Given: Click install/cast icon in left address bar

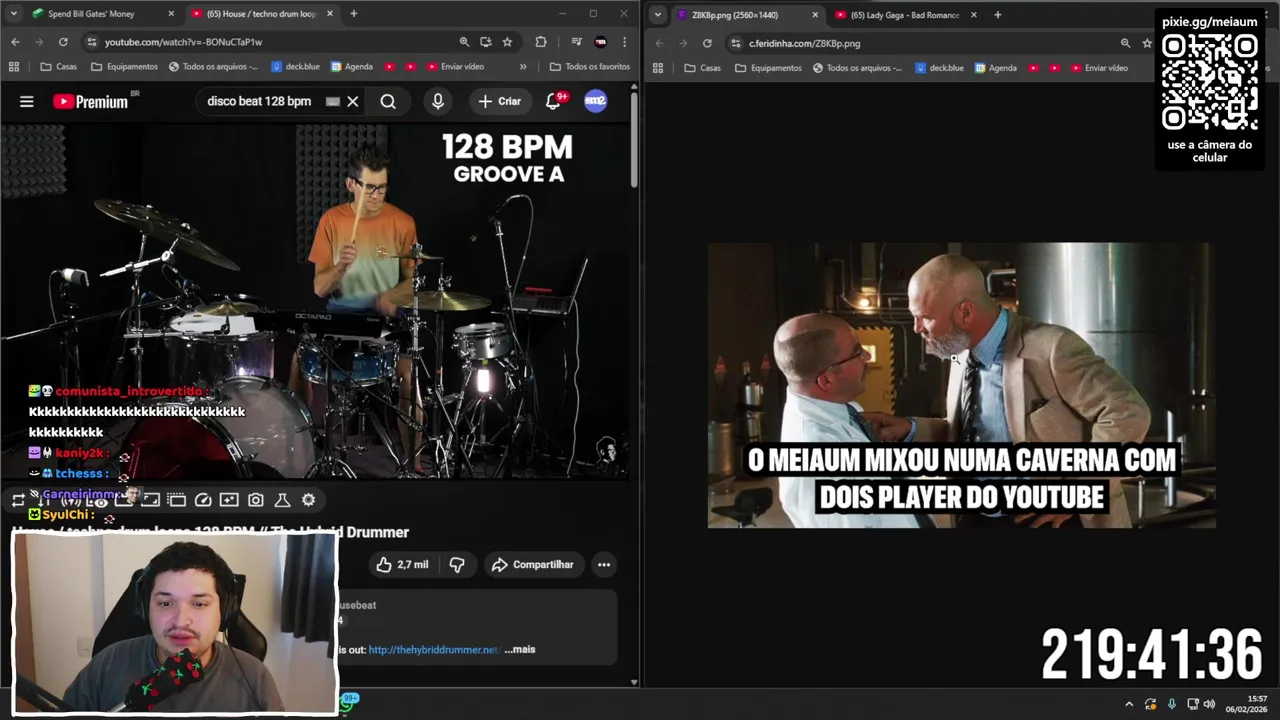Looking at the screenshot, I should pyautogui.click(x=486, y=42).
